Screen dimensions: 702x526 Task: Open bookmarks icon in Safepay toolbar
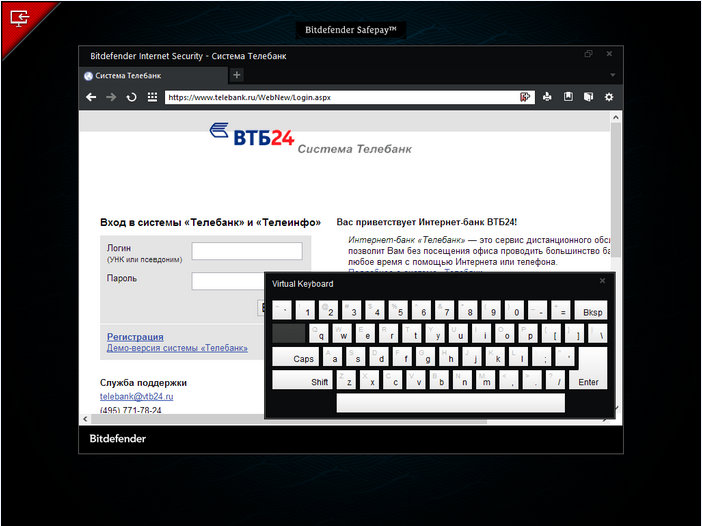coord(568,97)
